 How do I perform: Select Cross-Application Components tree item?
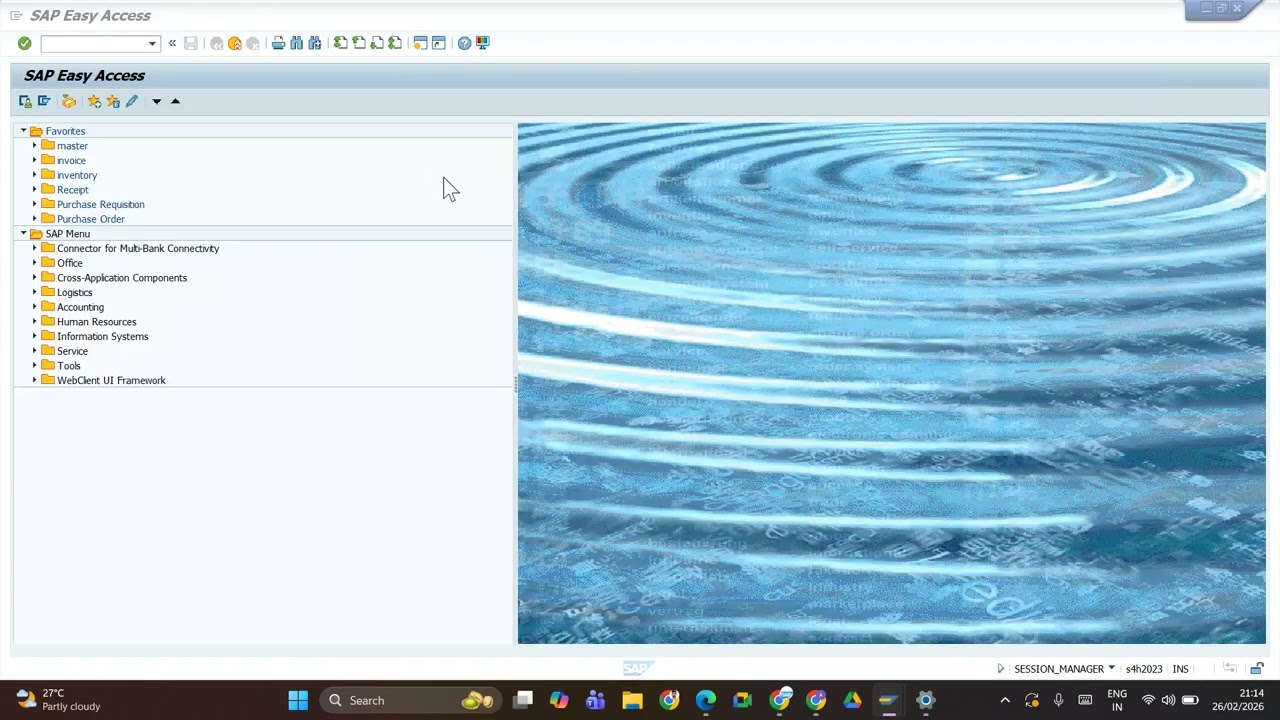pyautogui.click(x=122, y=278)
